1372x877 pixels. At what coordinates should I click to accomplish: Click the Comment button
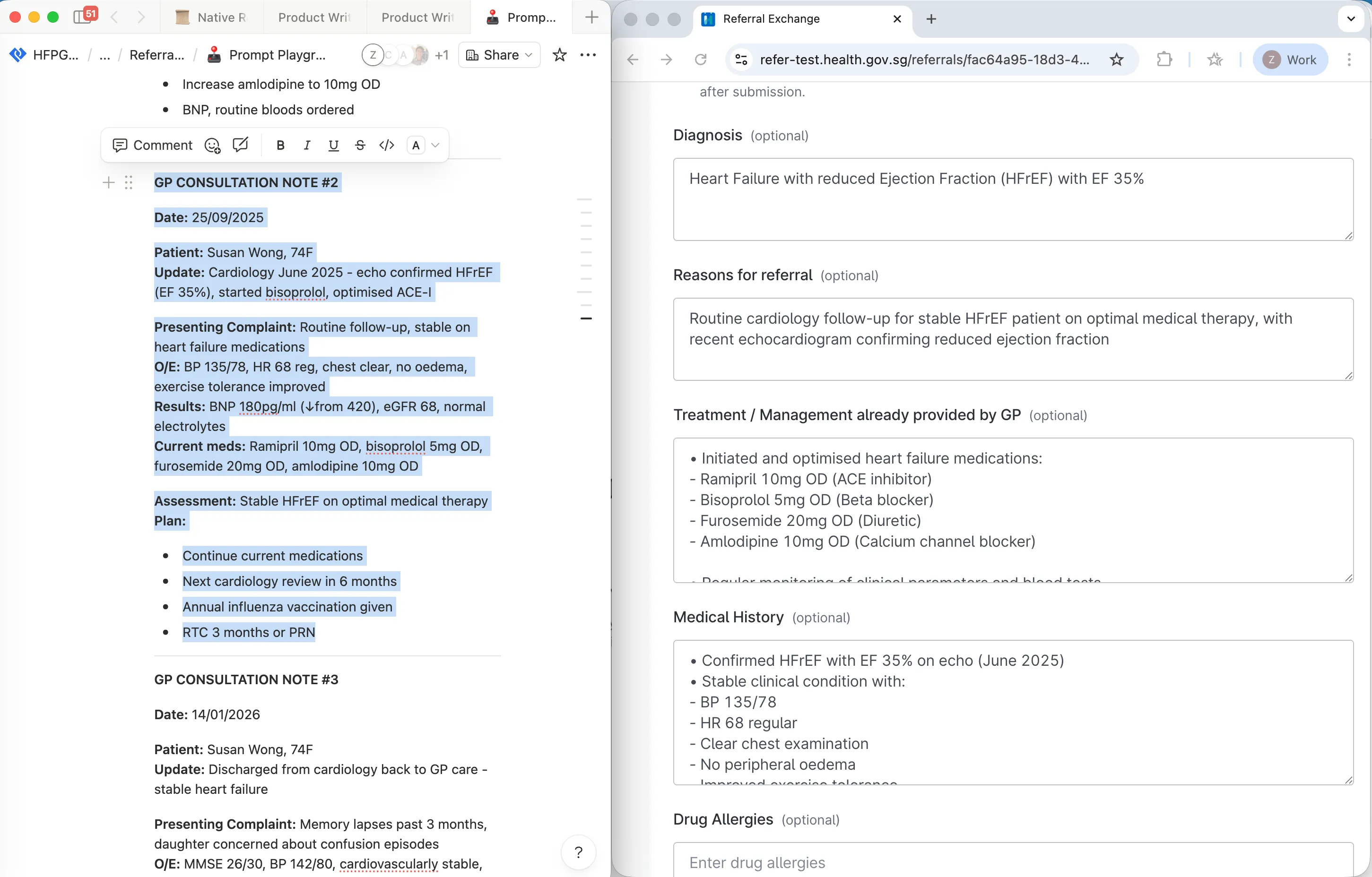coord(153,145)
